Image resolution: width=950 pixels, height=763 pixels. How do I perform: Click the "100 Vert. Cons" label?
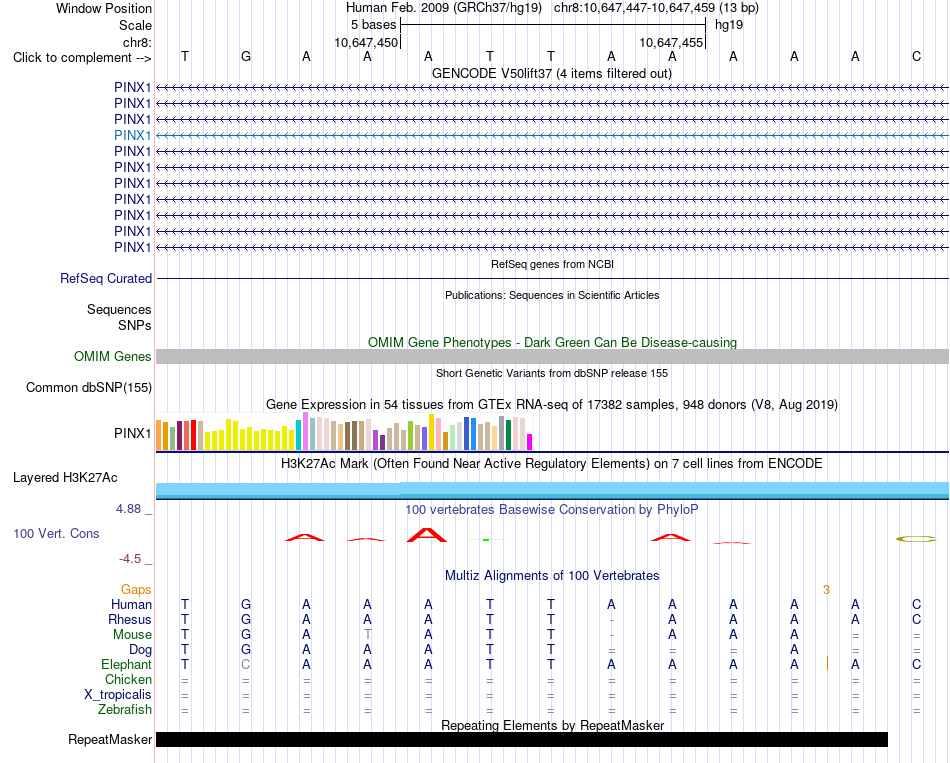coord(56,533)
